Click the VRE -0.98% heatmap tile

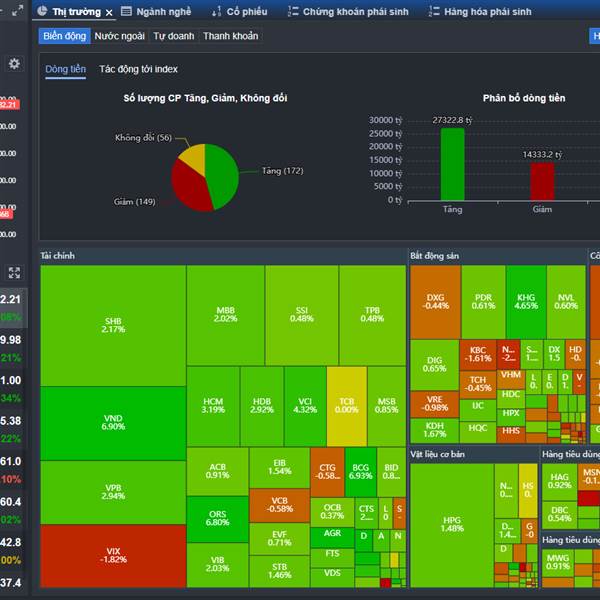point(435,404)
